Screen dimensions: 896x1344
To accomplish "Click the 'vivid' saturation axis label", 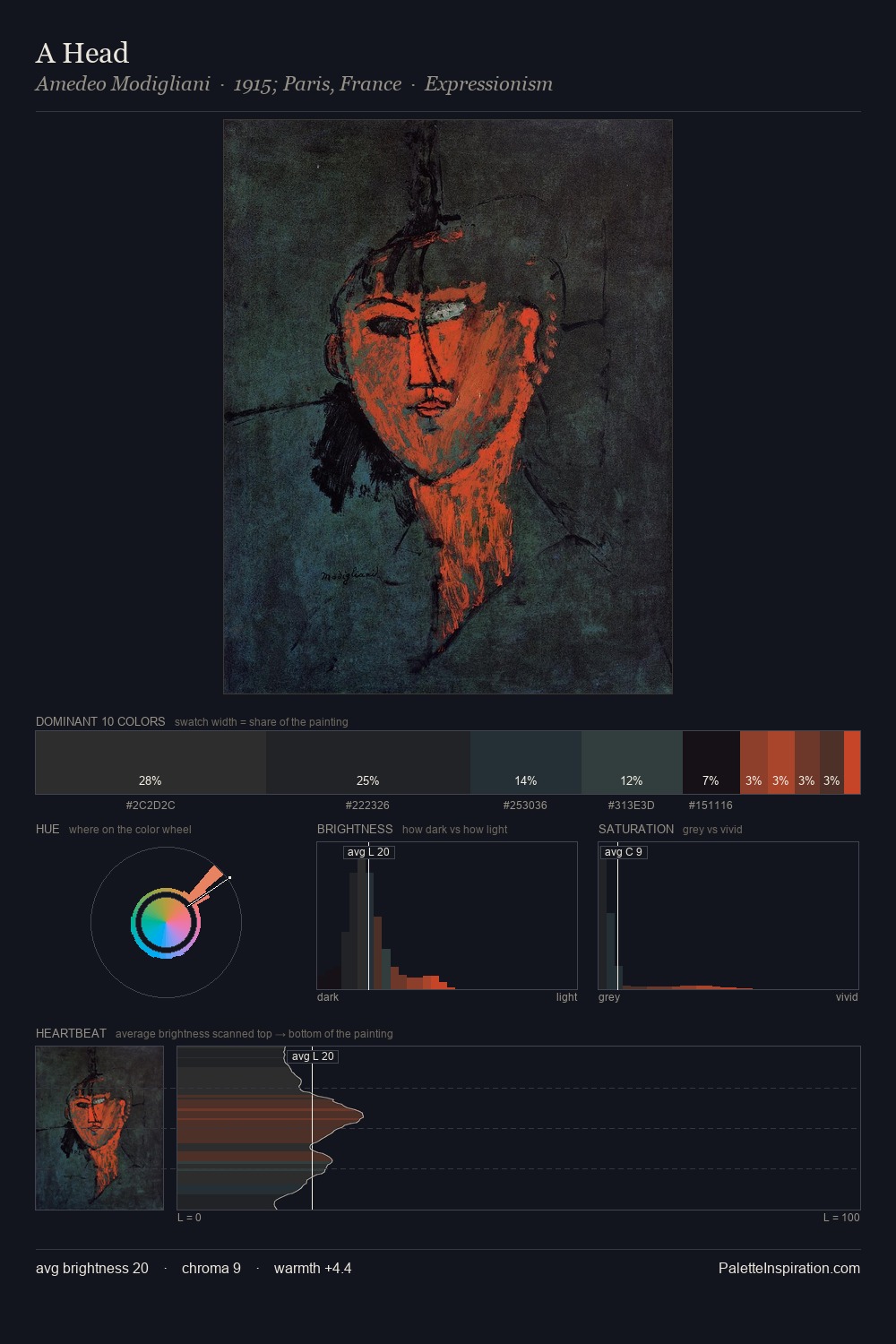I will click(x=847, y=997).
